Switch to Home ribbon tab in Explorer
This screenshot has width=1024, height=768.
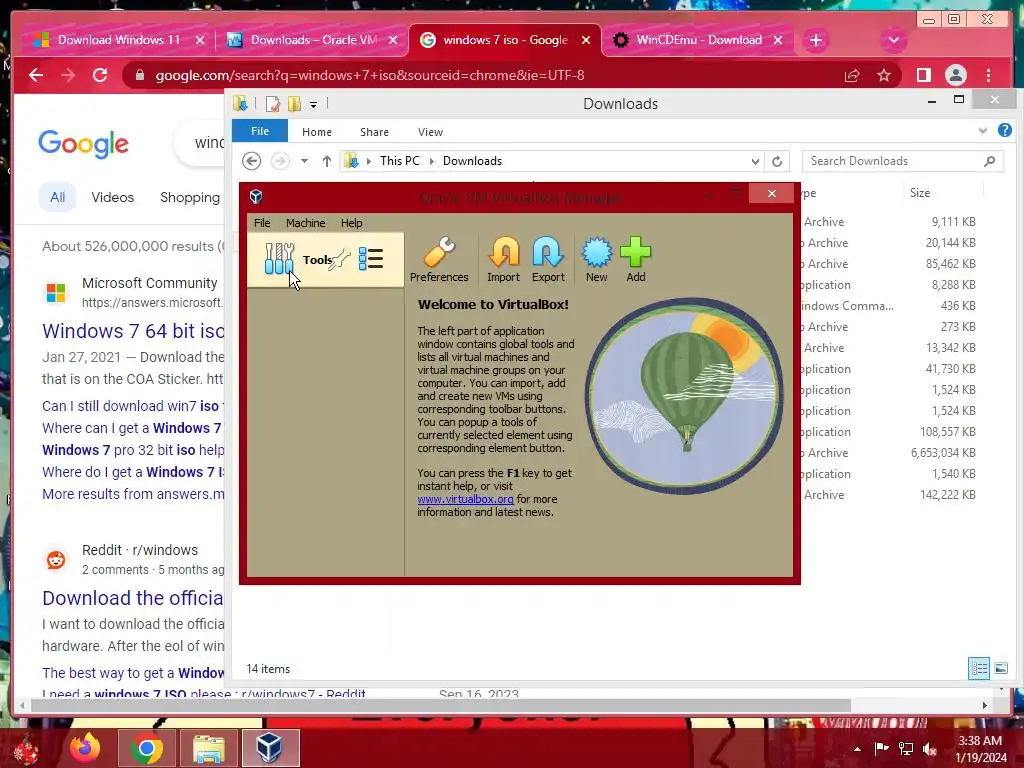click(317, 132)
